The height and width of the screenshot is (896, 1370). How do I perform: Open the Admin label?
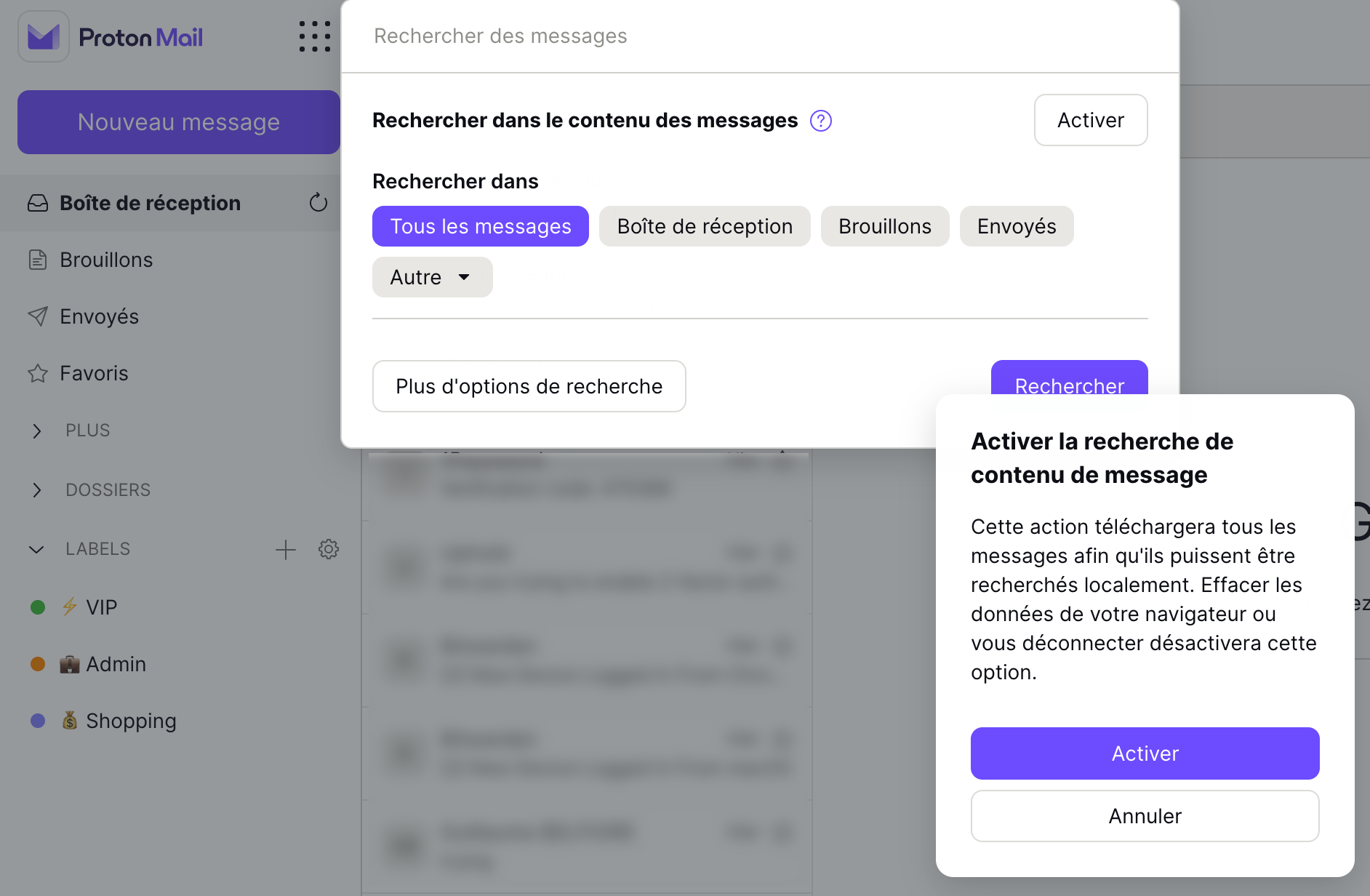tap(170, 664)
